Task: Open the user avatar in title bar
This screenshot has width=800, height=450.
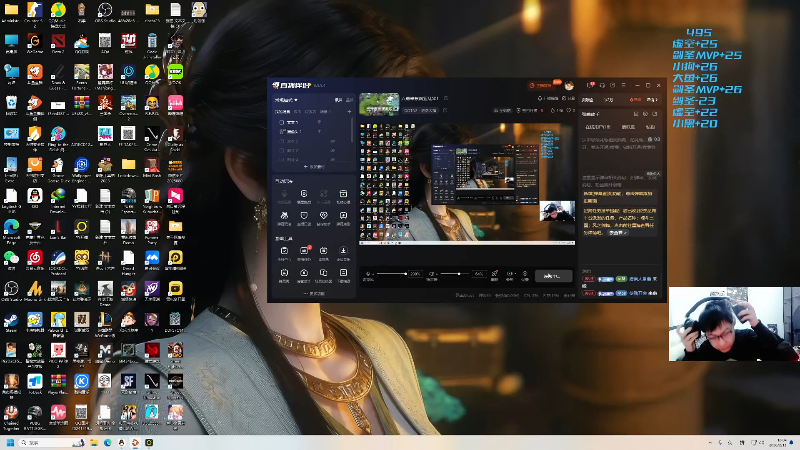Action: 569,85
